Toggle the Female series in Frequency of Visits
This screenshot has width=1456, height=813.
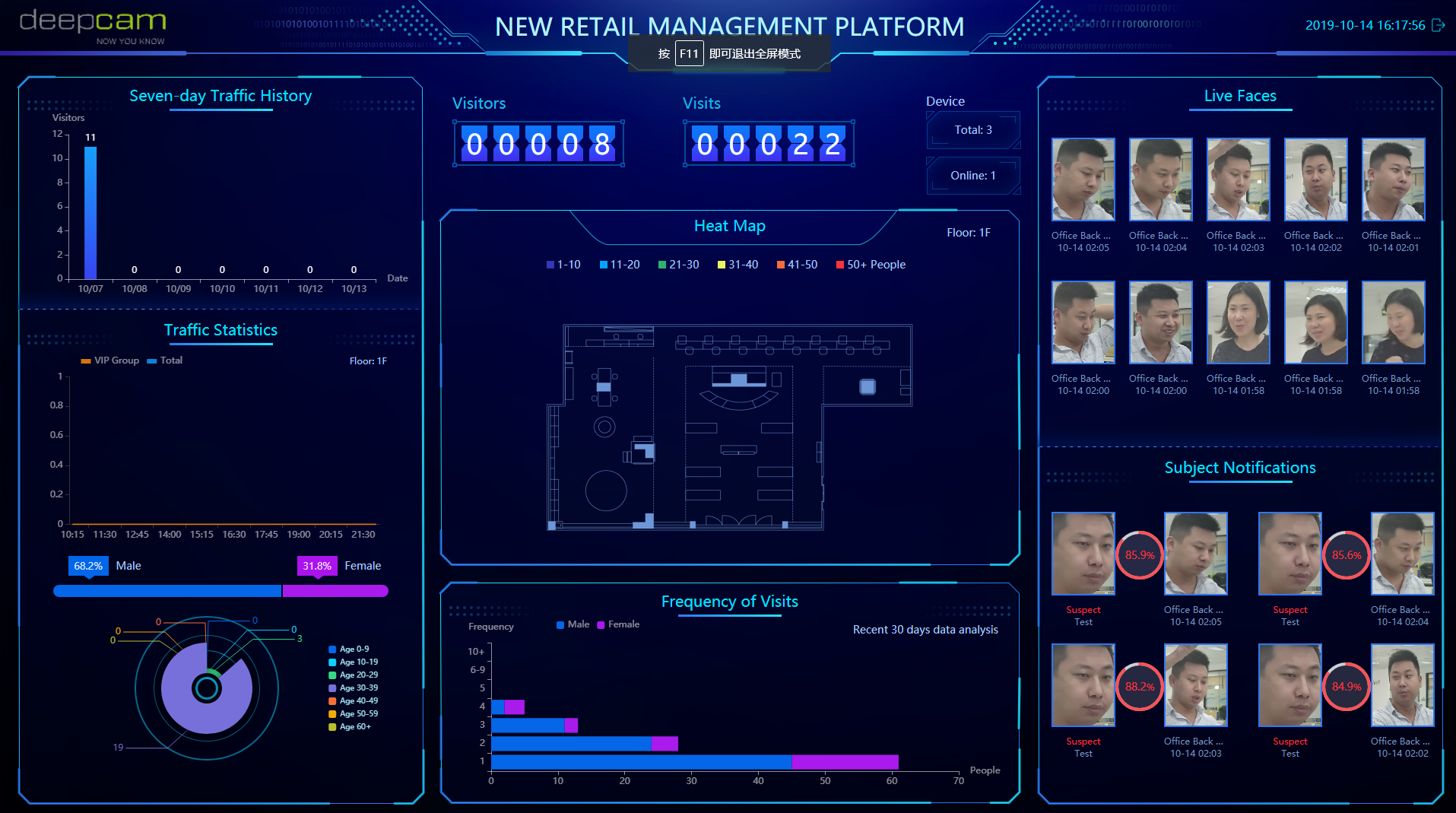[618, 624]
